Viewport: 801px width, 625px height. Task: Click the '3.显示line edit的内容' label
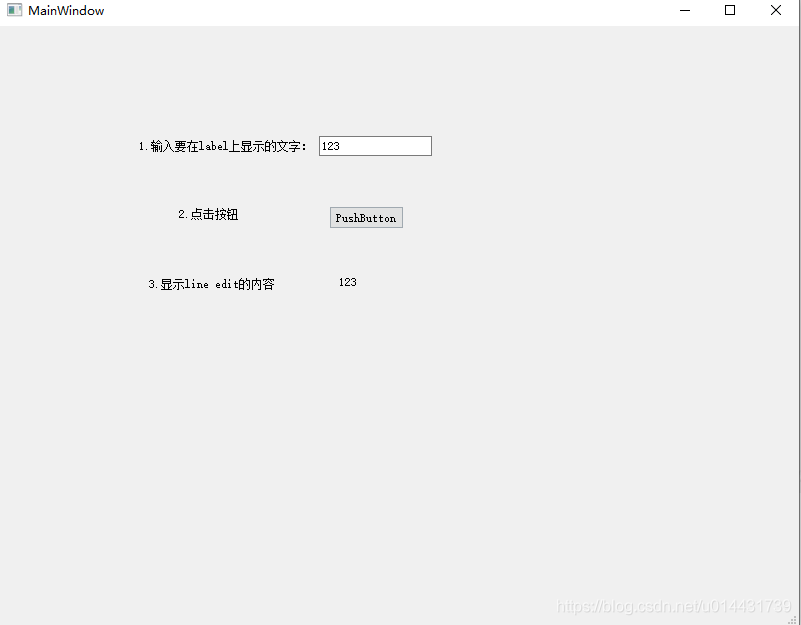211,284
